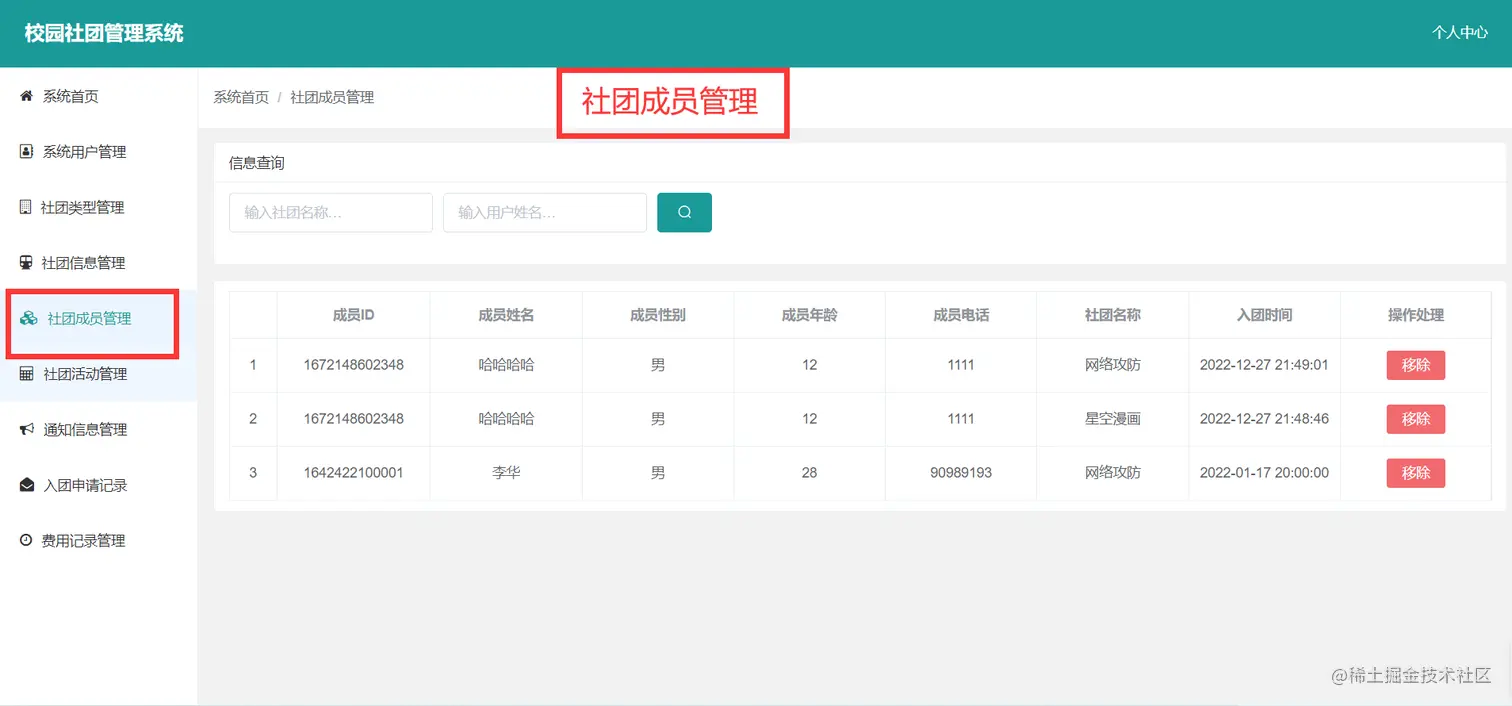Click the cubes icon beside 社团成员管理
This screenshot has width=1512, height=706.
point(29,319)
